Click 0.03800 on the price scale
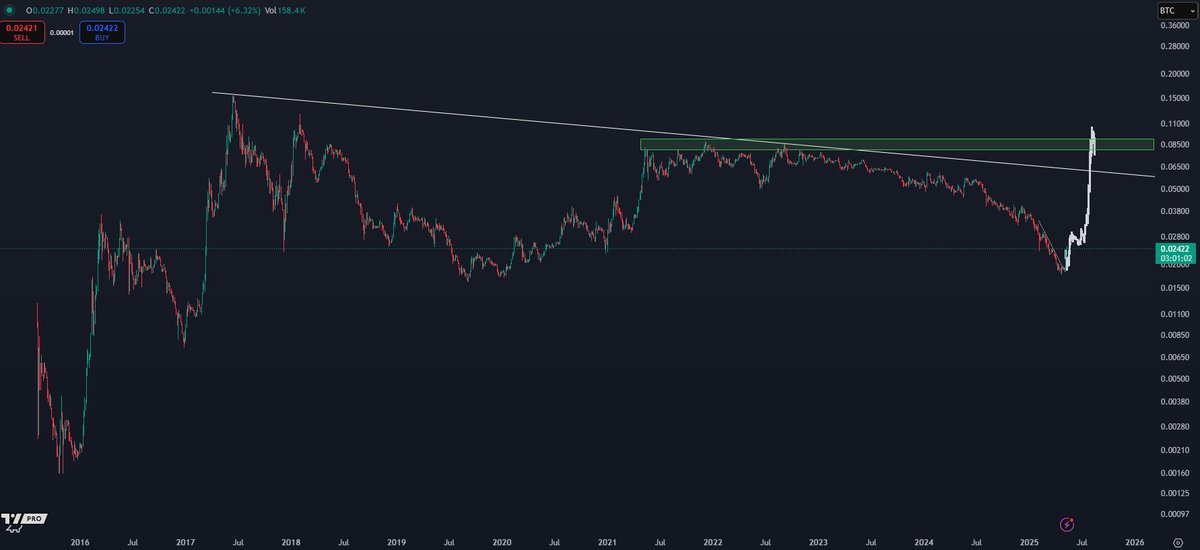This screenshot has height=550, width=1200. coord(1173,211)
